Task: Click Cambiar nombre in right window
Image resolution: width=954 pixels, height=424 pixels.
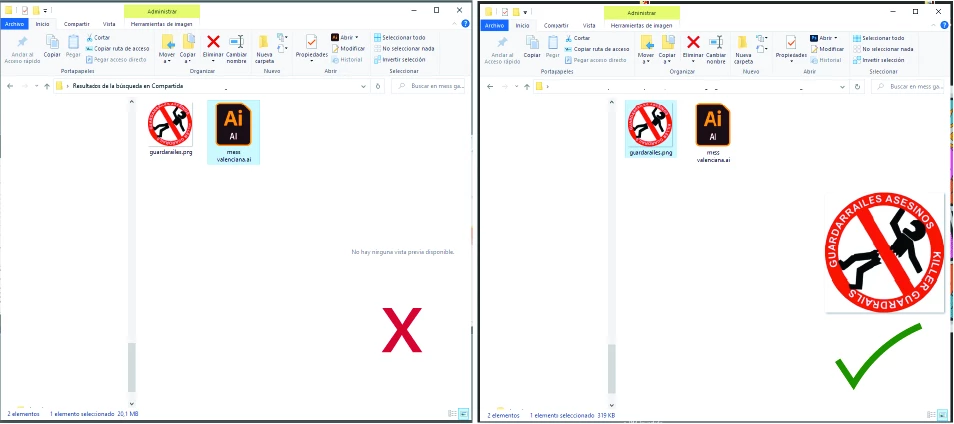Action: (716, 50)
